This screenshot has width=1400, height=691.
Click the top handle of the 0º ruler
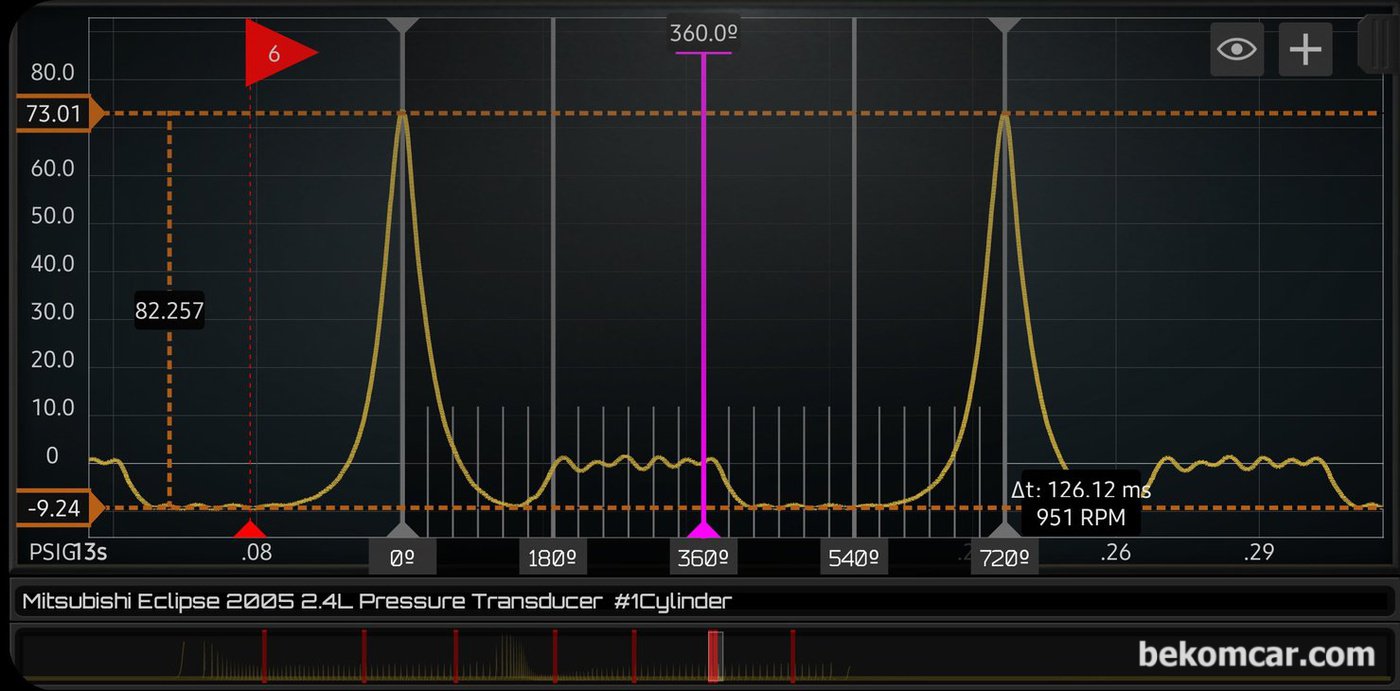402,24
